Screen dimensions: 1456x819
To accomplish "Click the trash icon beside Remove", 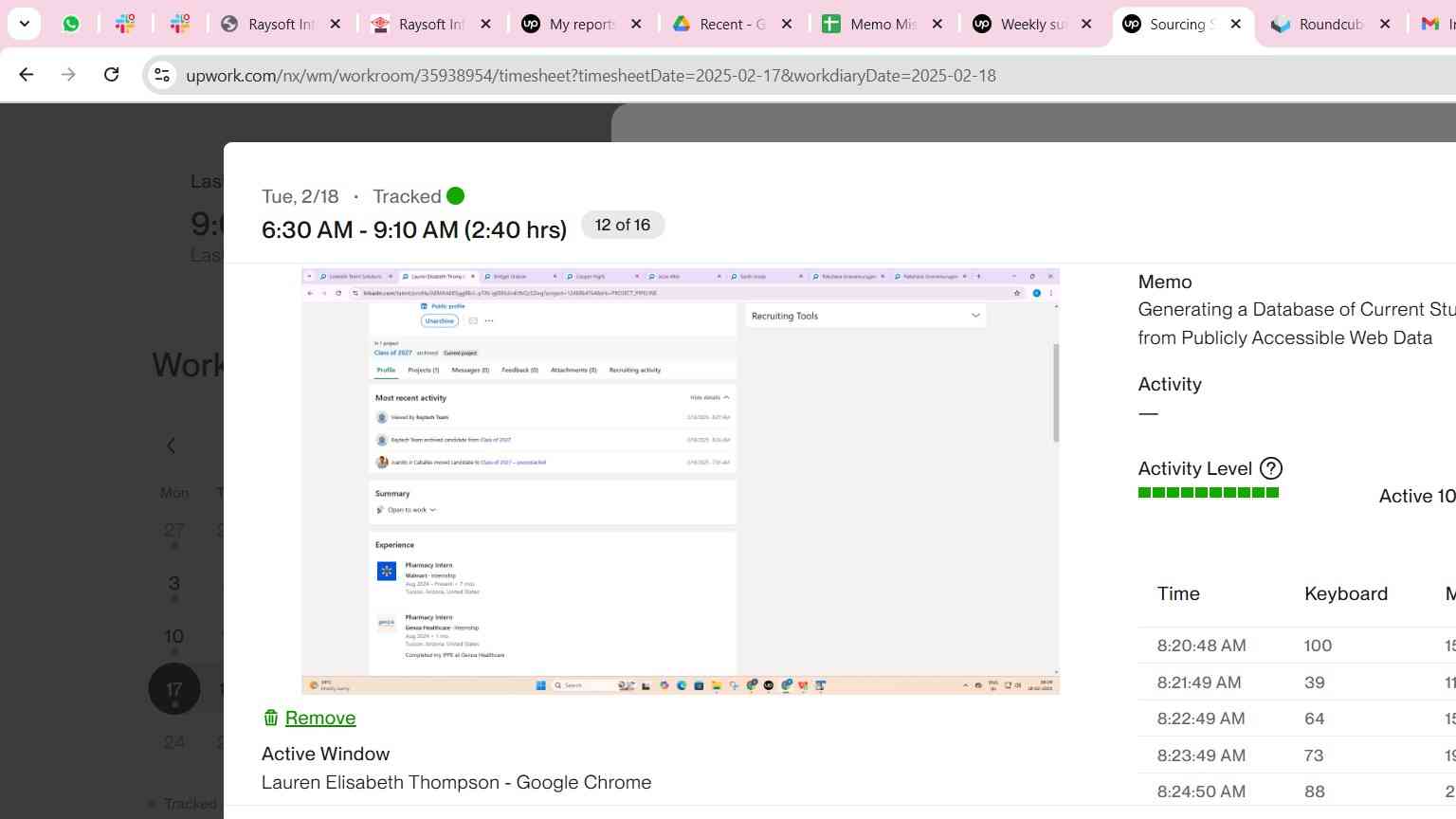I will pos(271,718).
